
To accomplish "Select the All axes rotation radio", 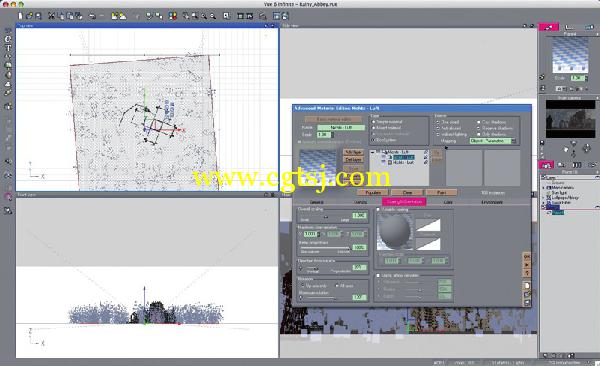I will [x=337, y=286].
